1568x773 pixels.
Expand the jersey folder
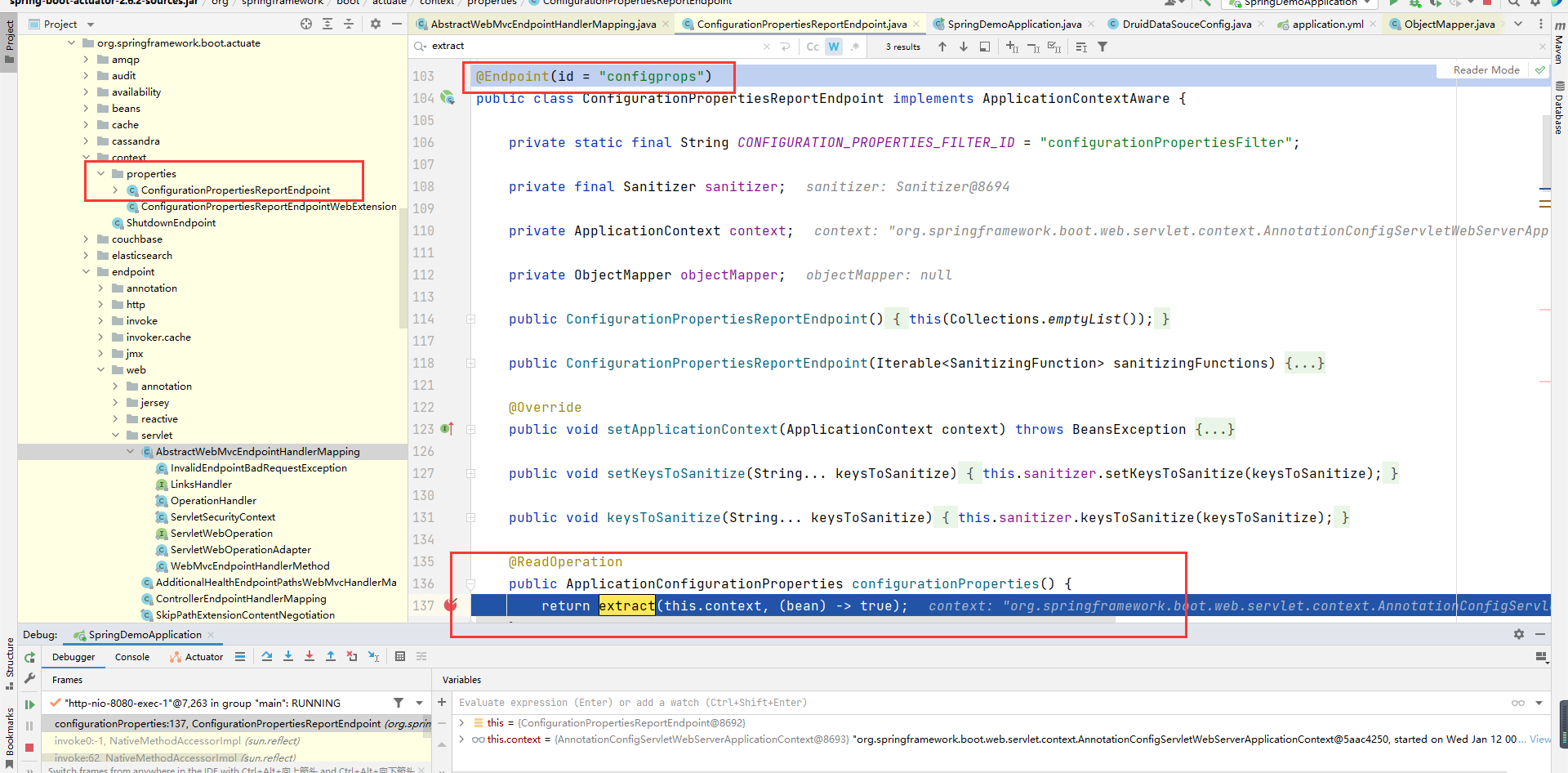coord(115,403)
